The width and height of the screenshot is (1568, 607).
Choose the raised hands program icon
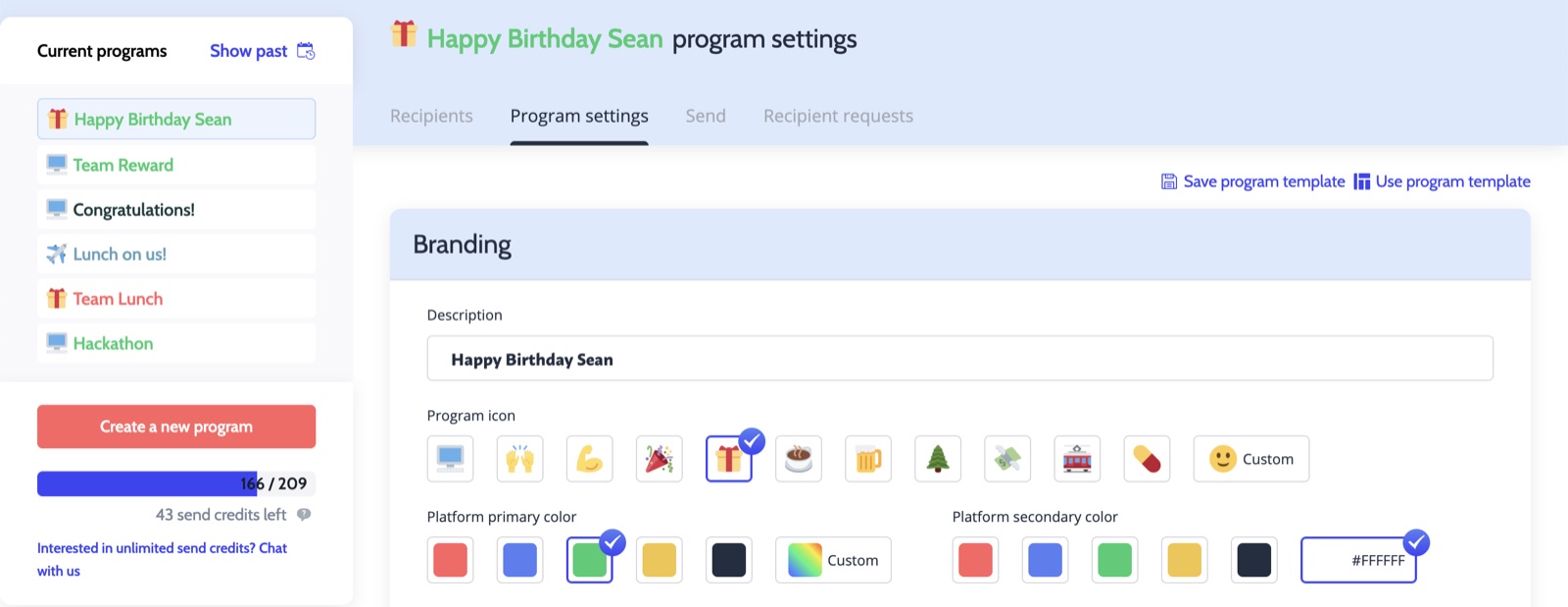coord(520,459)
